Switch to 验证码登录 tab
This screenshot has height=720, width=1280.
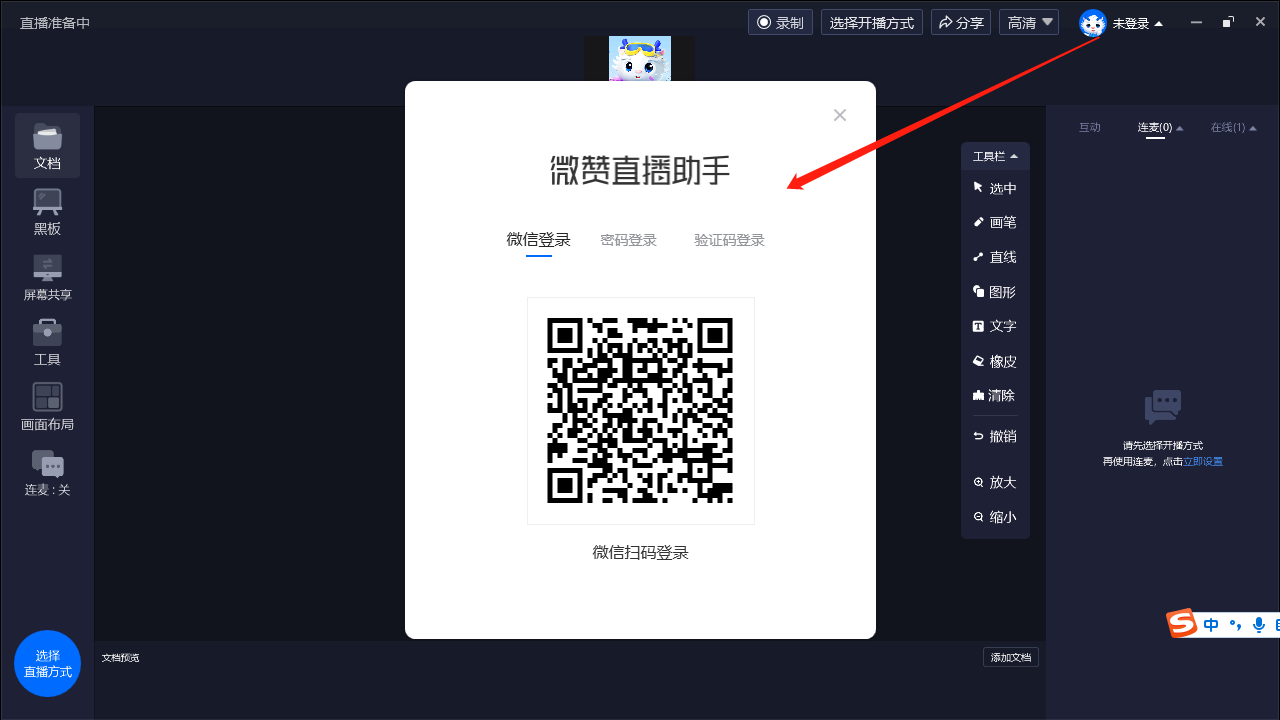pos(730,240)
